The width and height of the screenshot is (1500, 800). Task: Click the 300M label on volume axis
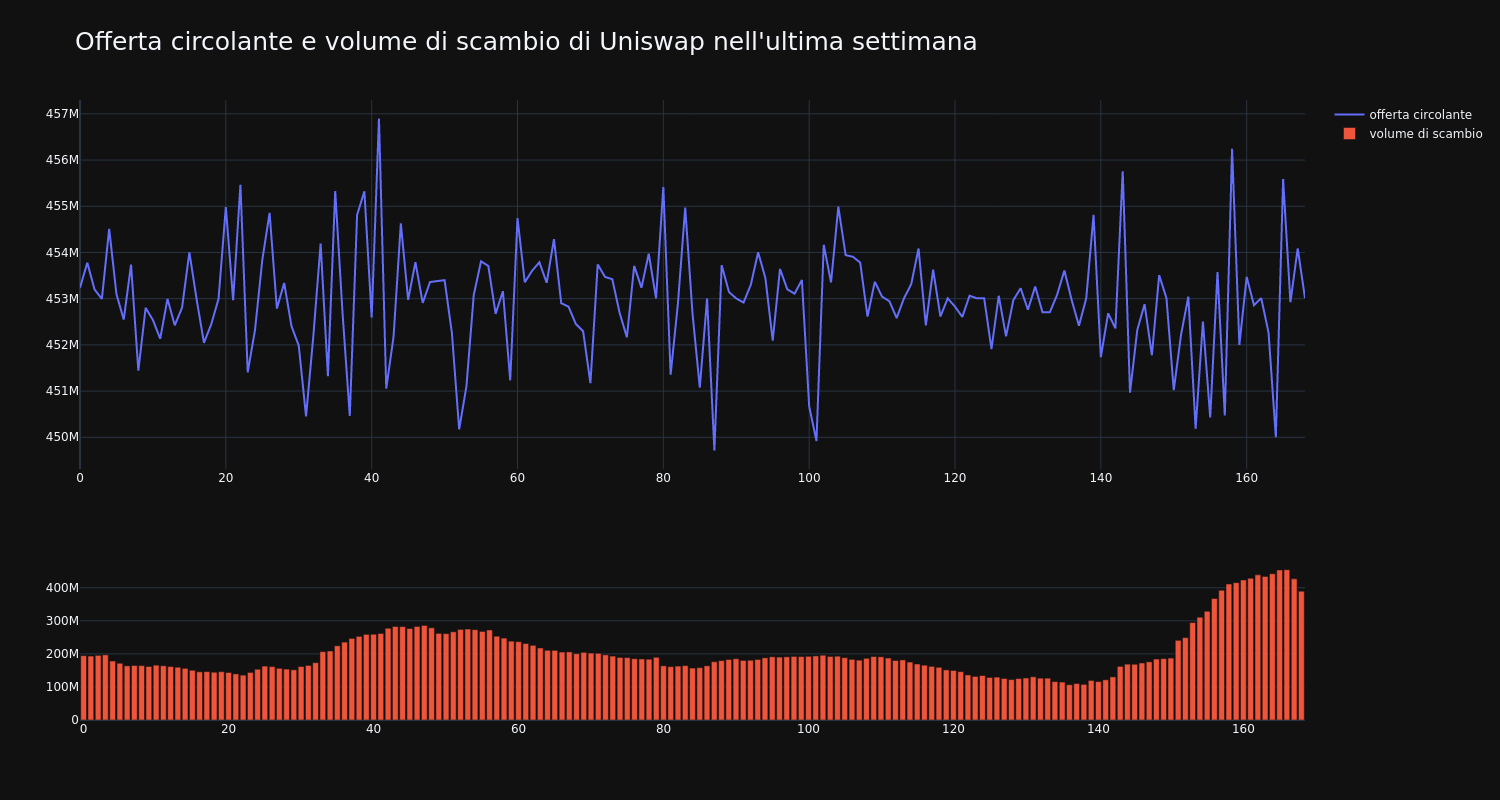point(62,621)
